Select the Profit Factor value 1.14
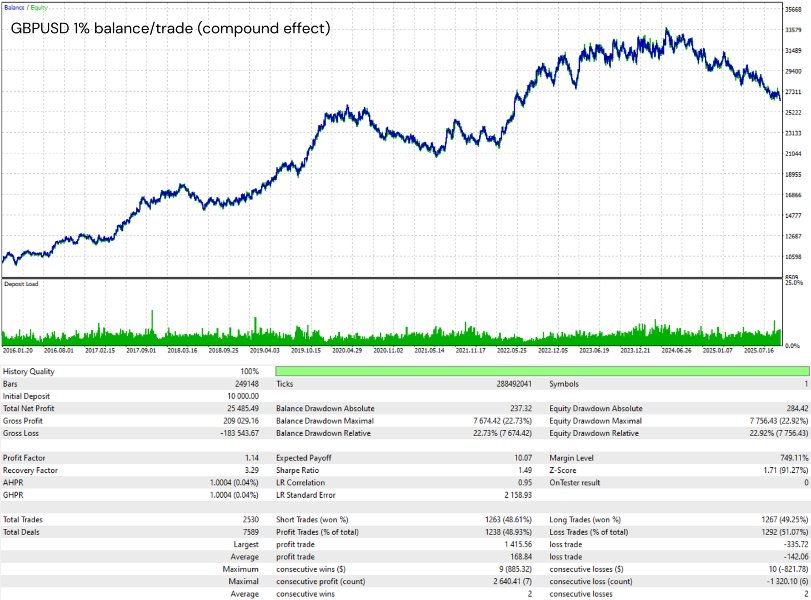Viewport: 811px width, 600px height. [252, 458]
